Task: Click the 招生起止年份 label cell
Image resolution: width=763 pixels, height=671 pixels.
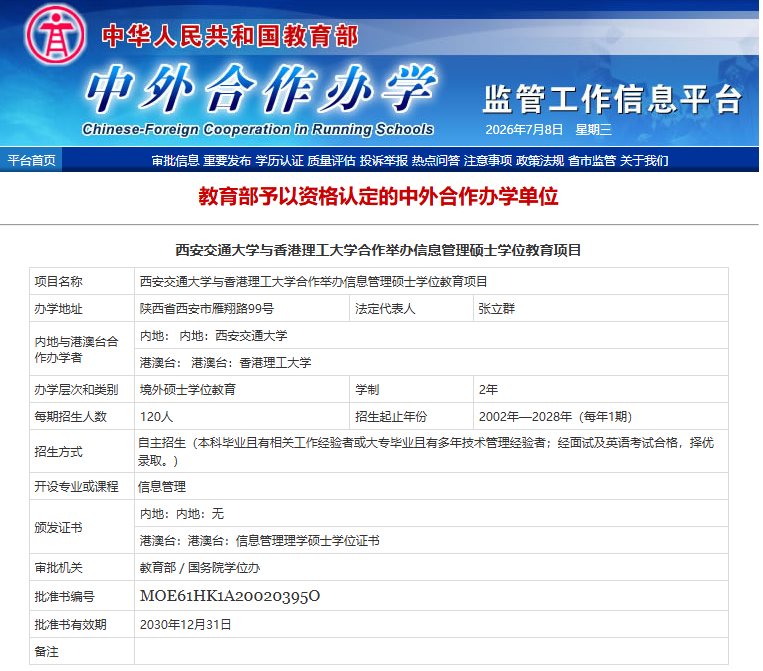Action: [x=411, y=417]
